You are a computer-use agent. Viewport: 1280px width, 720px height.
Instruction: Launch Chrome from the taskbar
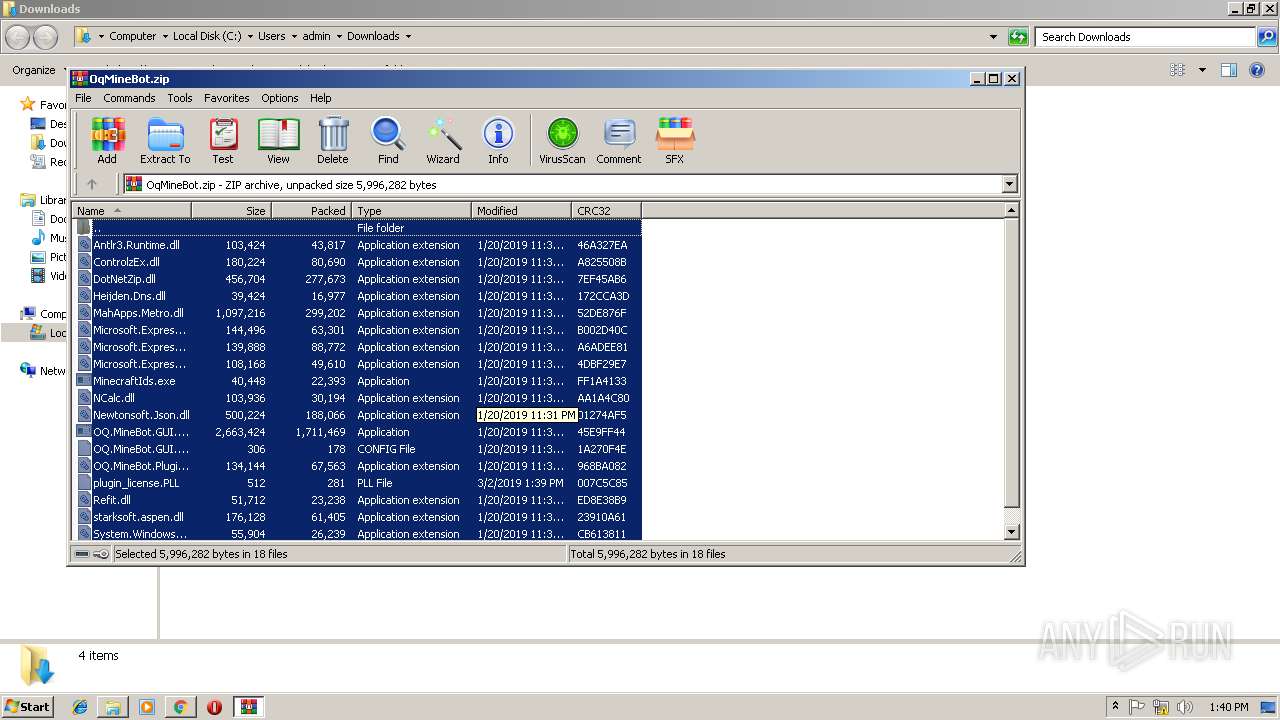(180, 707)
